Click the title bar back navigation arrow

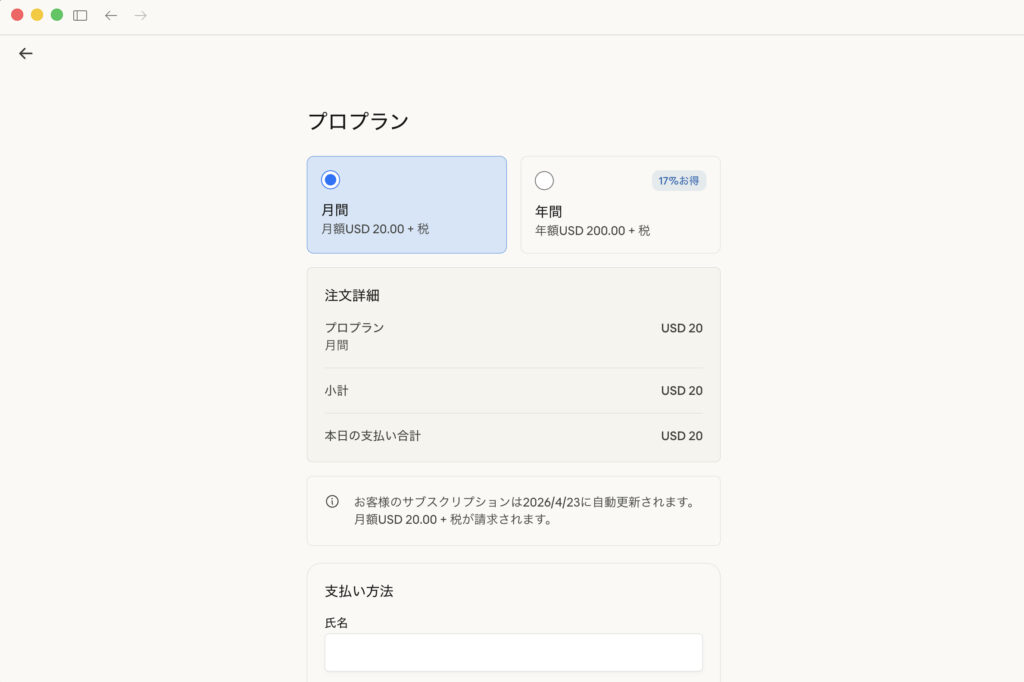[x=111, y=15]
